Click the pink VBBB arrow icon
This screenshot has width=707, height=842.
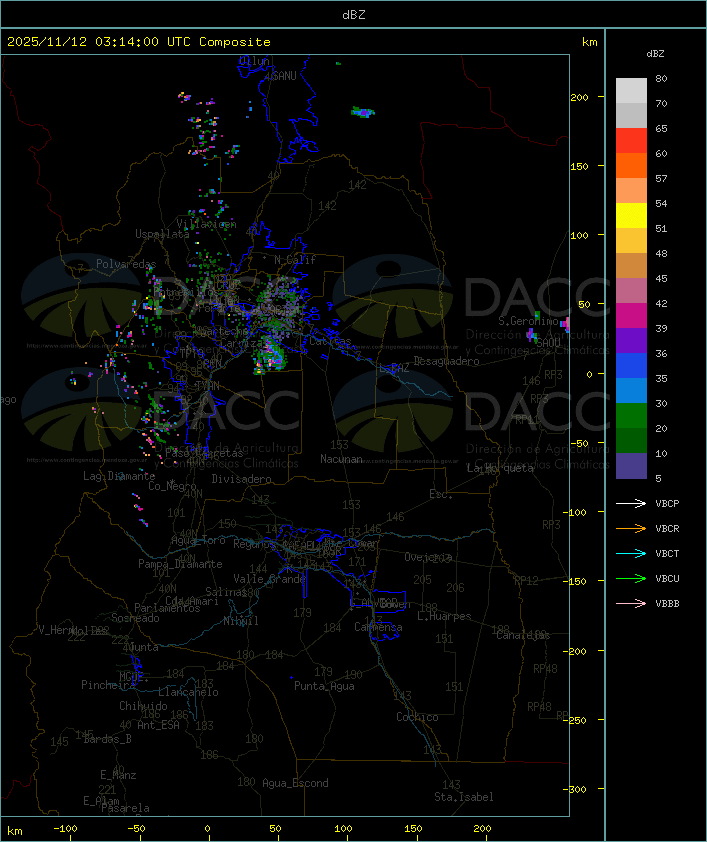pos(631,604)
